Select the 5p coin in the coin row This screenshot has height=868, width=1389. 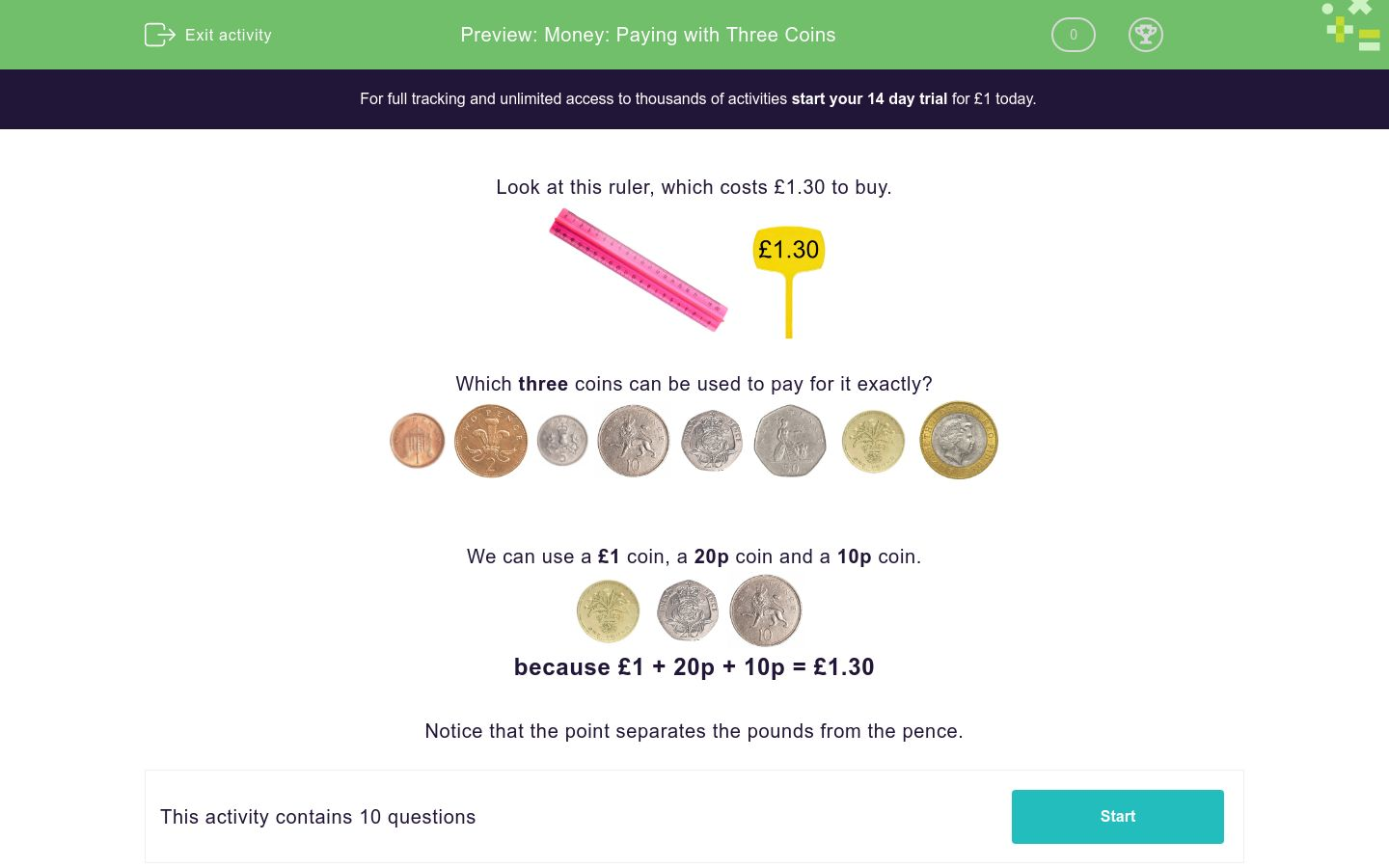(562, 441)
